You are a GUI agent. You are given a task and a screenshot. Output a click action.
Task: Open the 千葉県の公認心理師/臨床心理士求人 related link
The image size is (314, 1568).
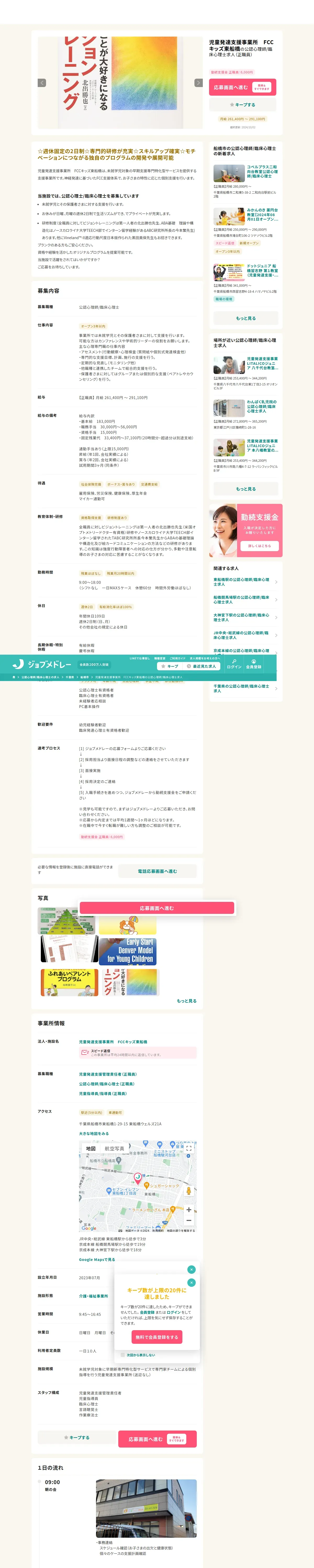[x=245, y=688]
